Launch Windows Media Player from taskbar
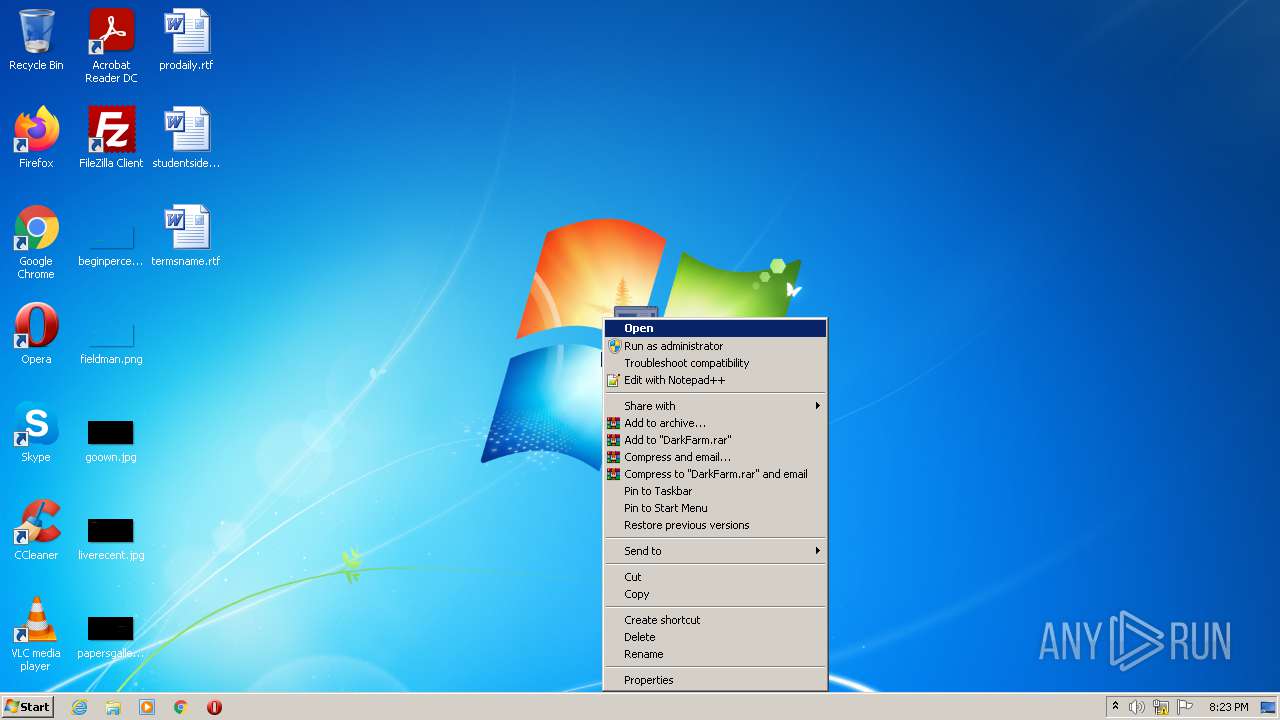The width and height of the screenshot is (1280, 720). click(147, 707)
